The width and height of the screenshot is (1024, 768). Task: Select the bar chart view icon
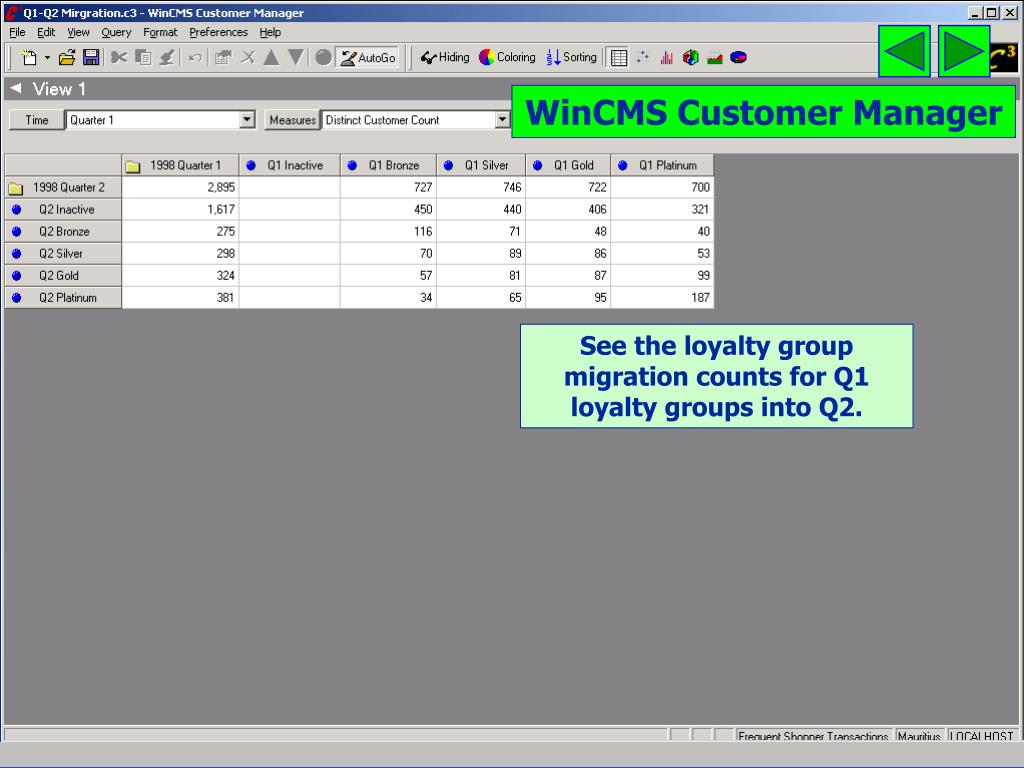(x=667, y=57)
